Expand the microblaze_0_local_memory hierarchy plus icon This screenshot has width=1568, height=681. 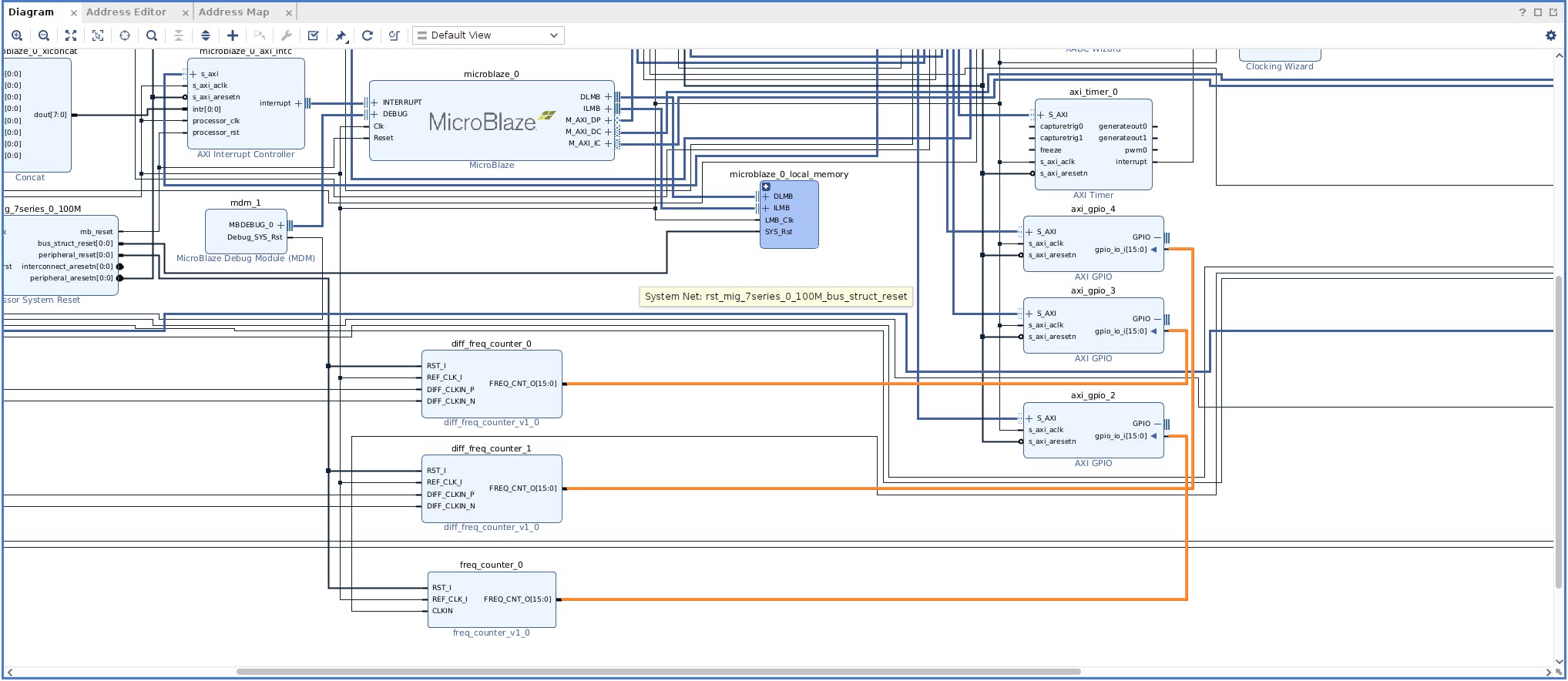coord(766,186)
